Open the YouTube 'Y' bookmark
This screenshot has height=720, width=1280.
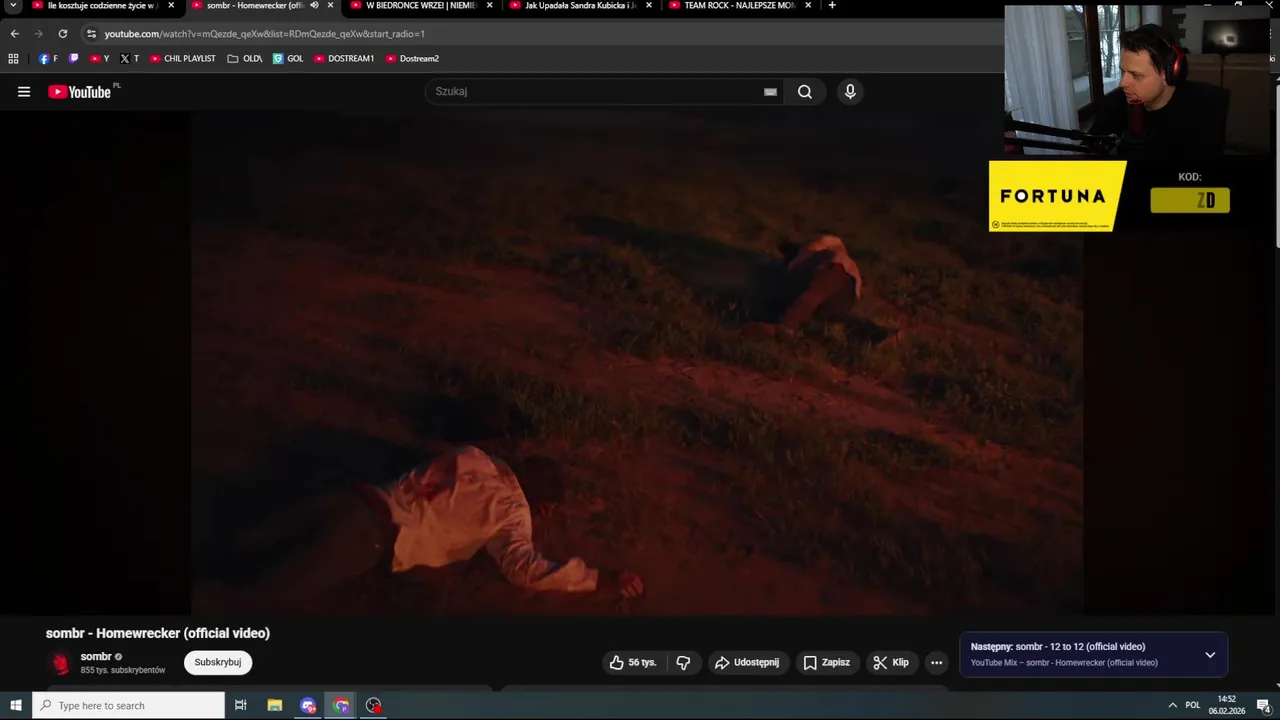[x=100, y=58]
